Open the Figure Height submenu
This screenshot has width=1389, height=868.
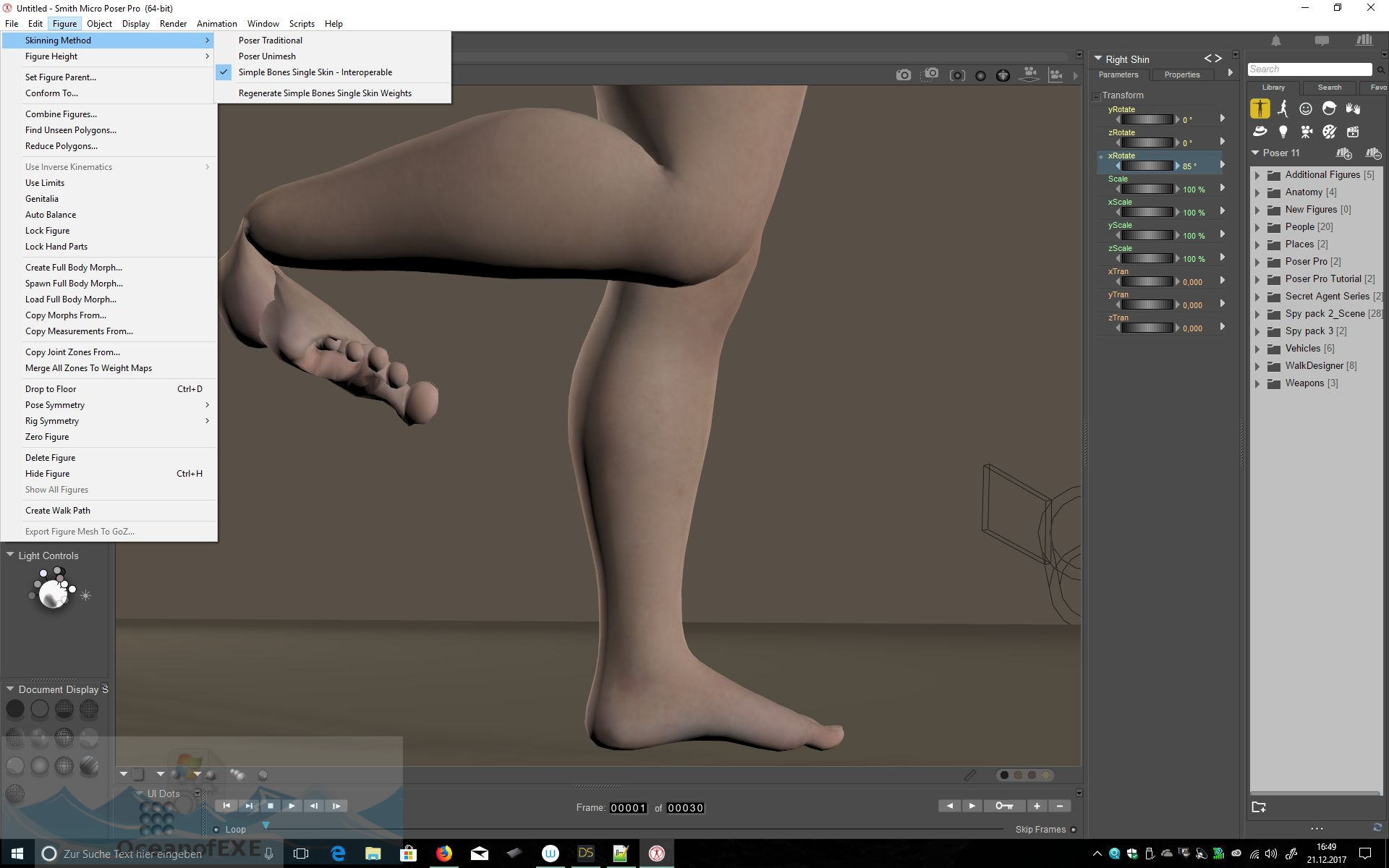pos(109,56)
